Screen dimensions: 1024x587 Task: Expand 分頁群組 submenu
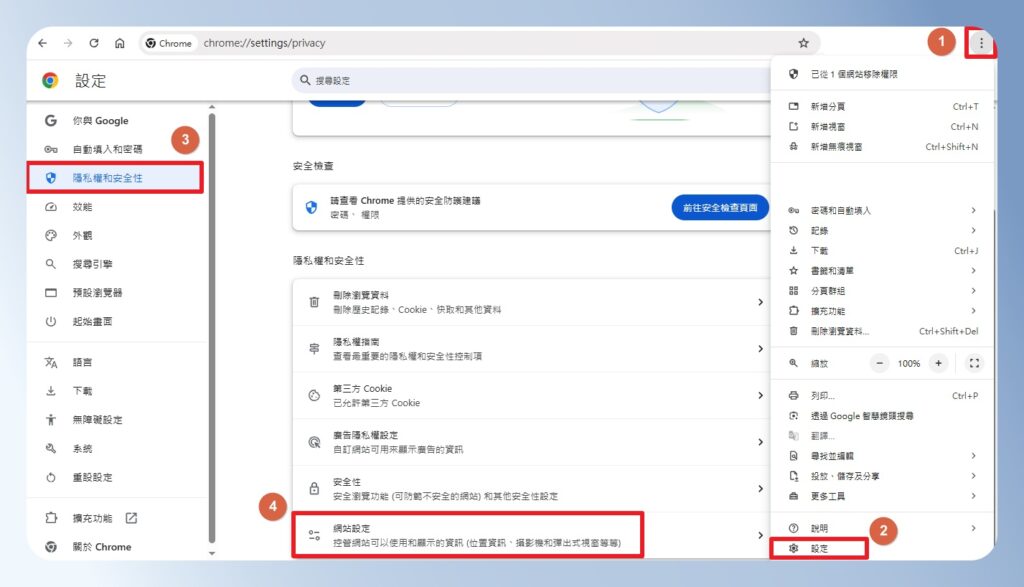click(884, 291)
